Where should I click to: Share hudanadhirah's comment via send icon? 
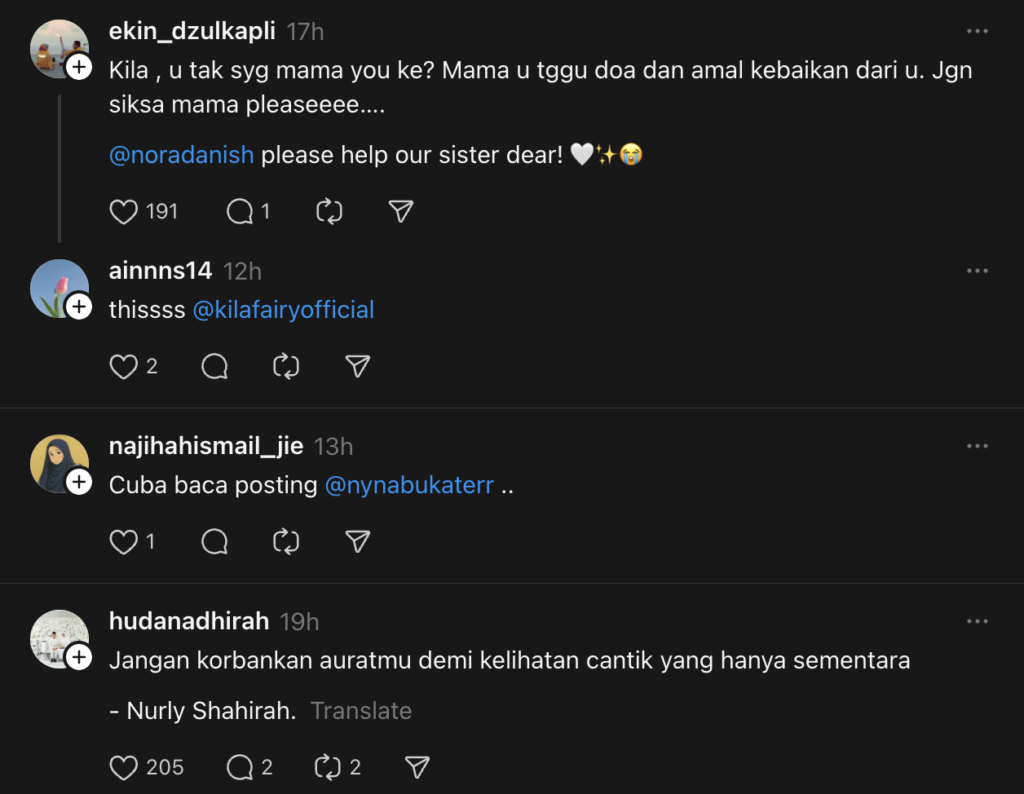tap(417, 767)
